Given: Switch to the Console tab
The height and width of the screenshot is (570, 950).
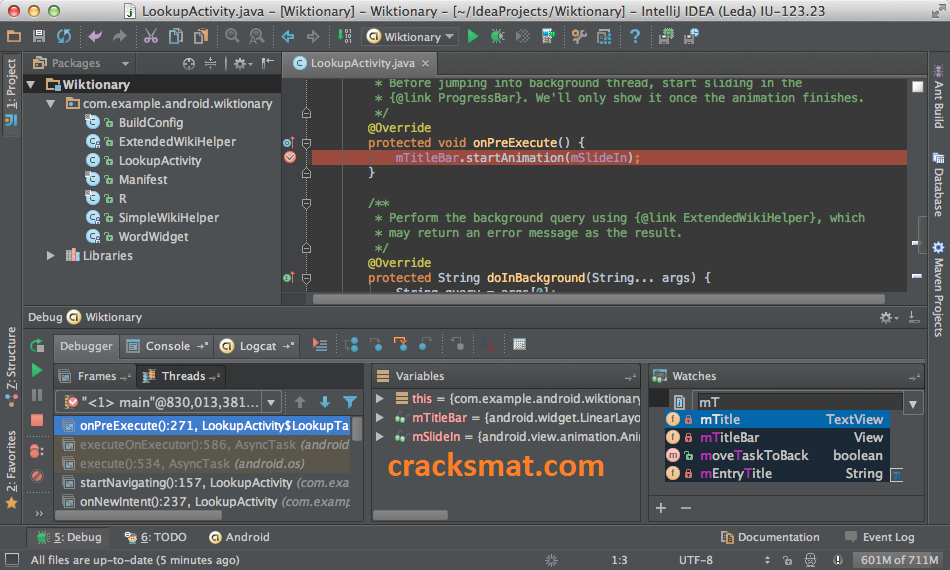Looking at the screenshot, I should (168, 346).
